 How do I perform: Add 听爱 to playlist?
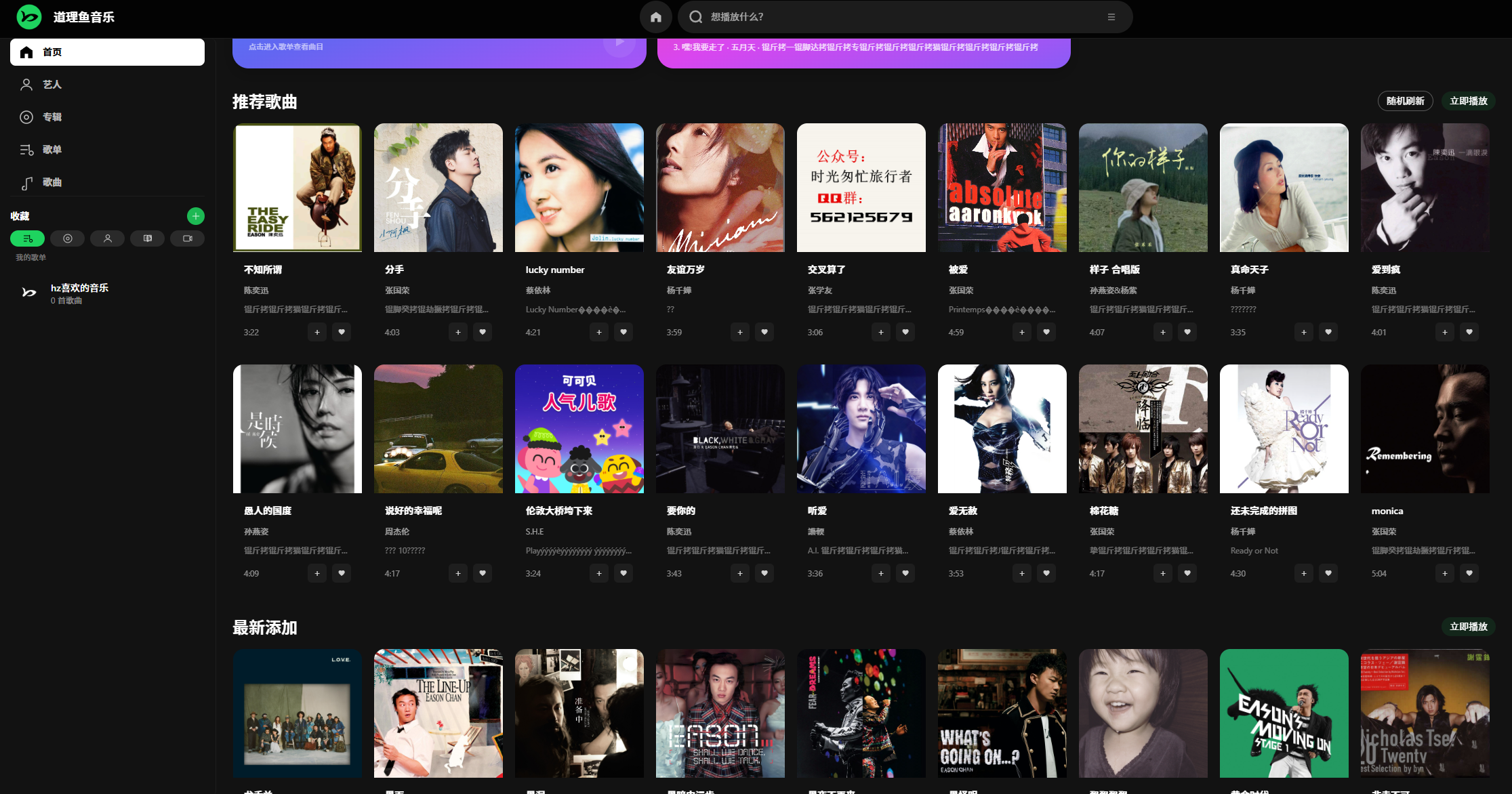tap(881, 573)
